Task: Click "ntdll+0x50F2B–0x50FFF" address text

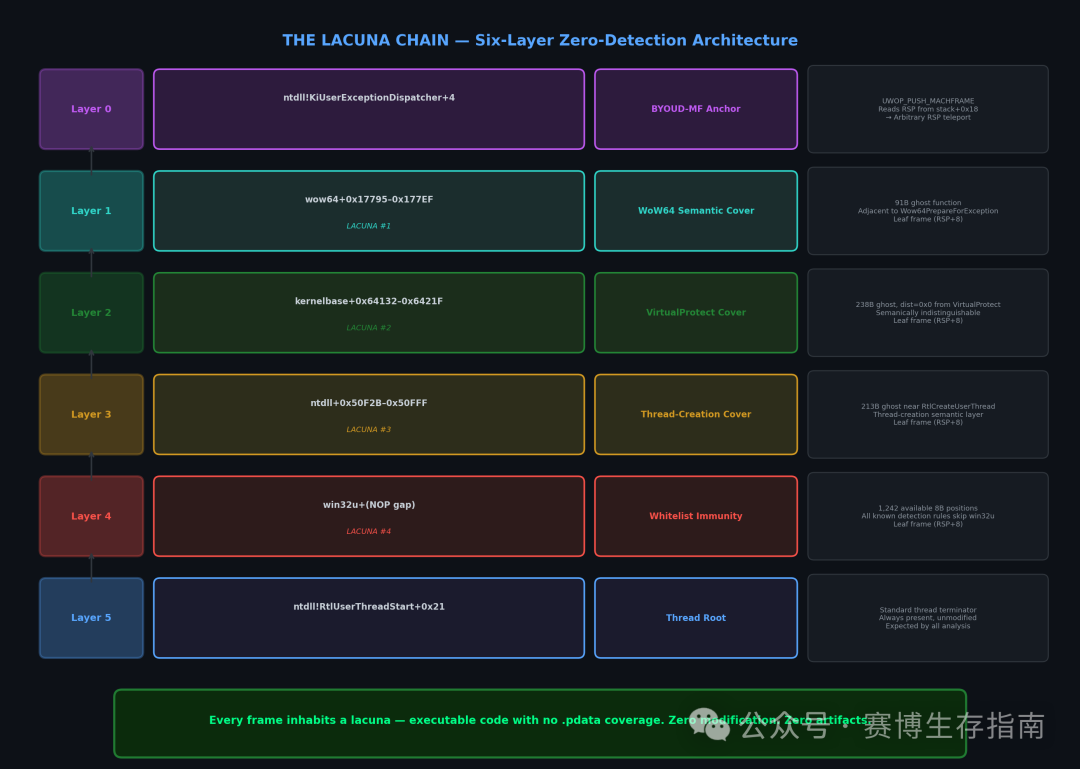Action: point(369,403)
